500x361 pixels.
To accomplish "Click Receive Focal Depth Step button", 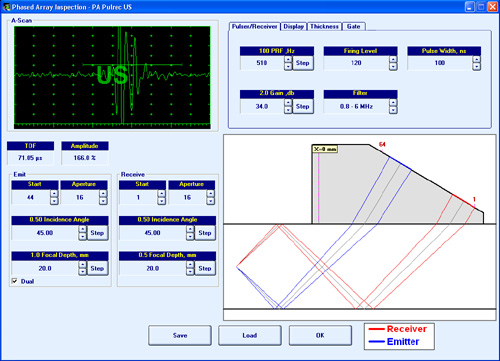I will pos(205,268).
